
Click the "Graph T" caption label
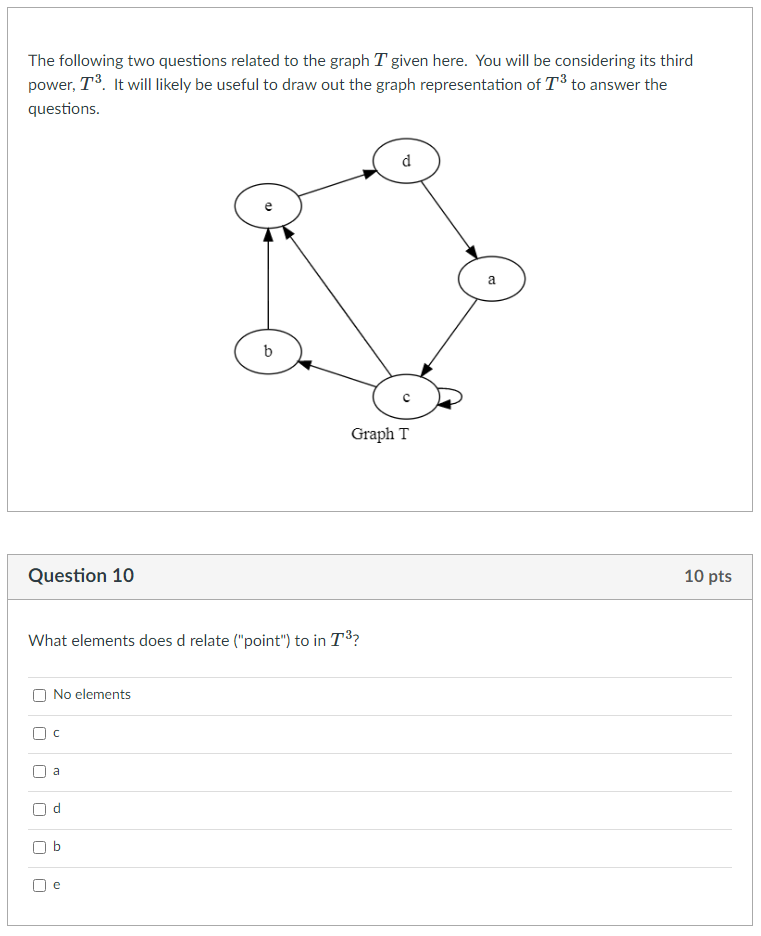pos(380,433)
